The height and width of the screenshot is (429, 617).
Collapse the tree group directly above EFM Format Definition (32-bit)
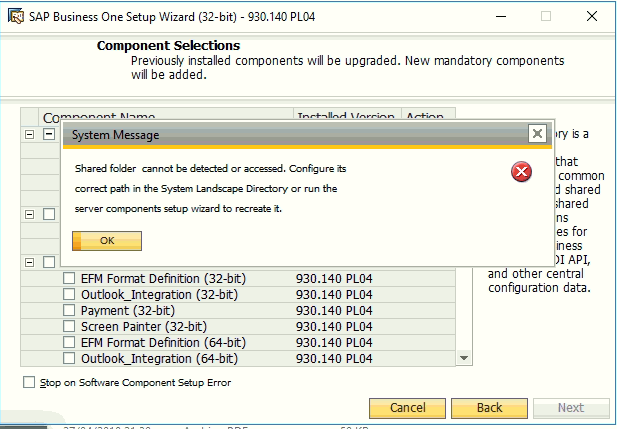tap(29, 262)
